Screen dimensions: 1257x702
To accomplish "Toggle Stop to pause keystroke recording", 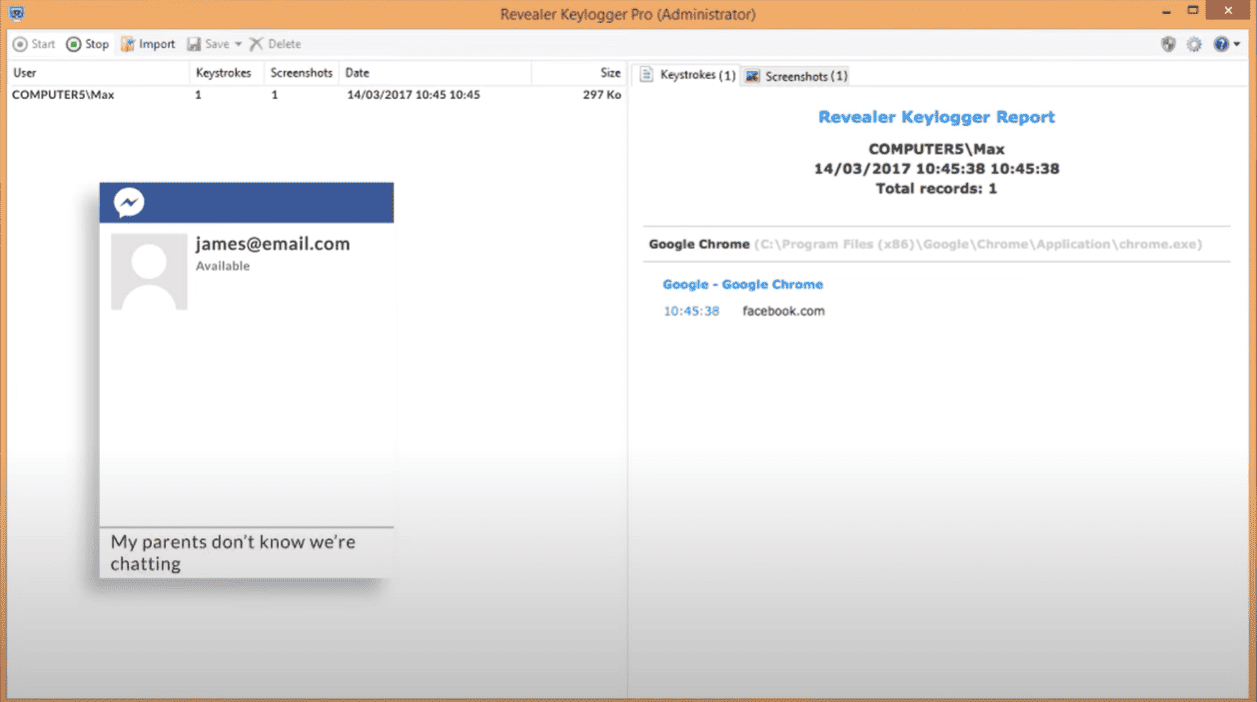I will 88,43.
